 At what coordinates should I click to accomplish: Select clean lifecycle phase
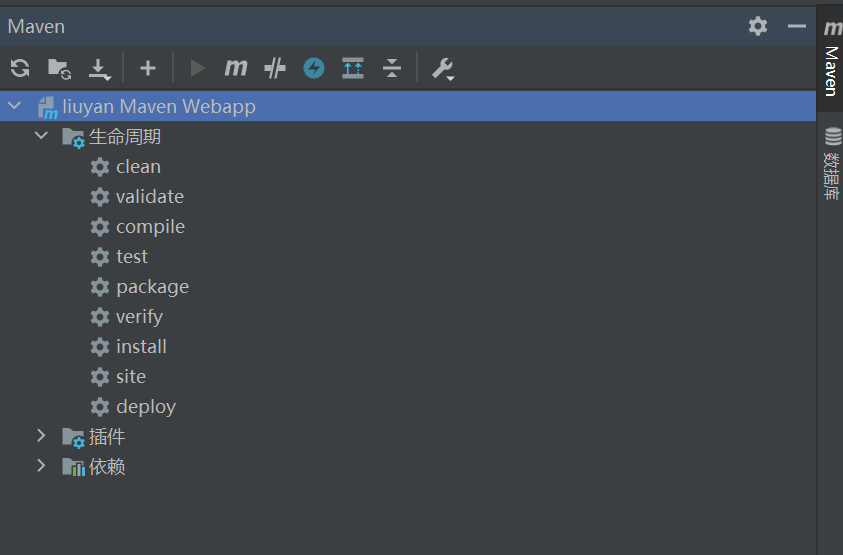click(x=138, y=167)
